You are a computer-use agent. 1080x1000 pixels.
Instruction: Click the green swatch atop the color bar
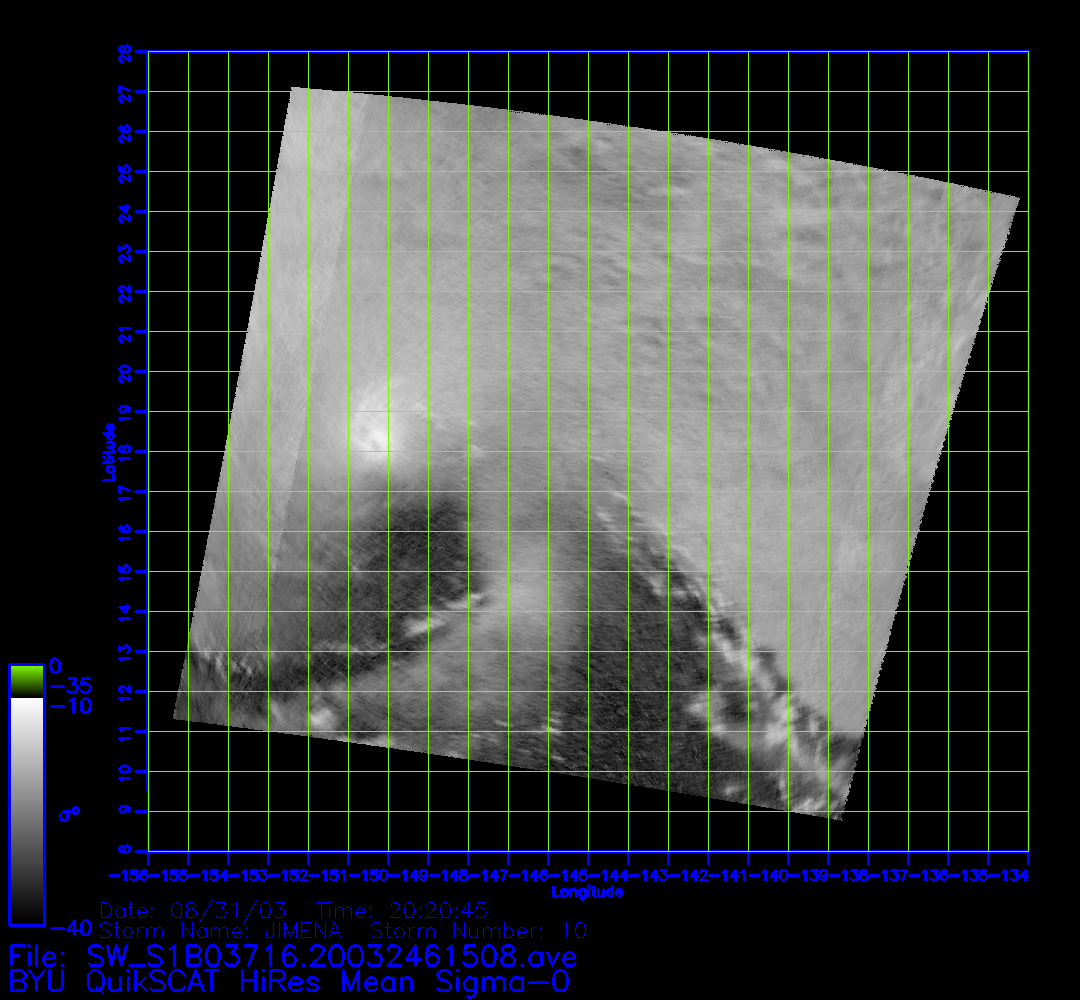[26, 681]
